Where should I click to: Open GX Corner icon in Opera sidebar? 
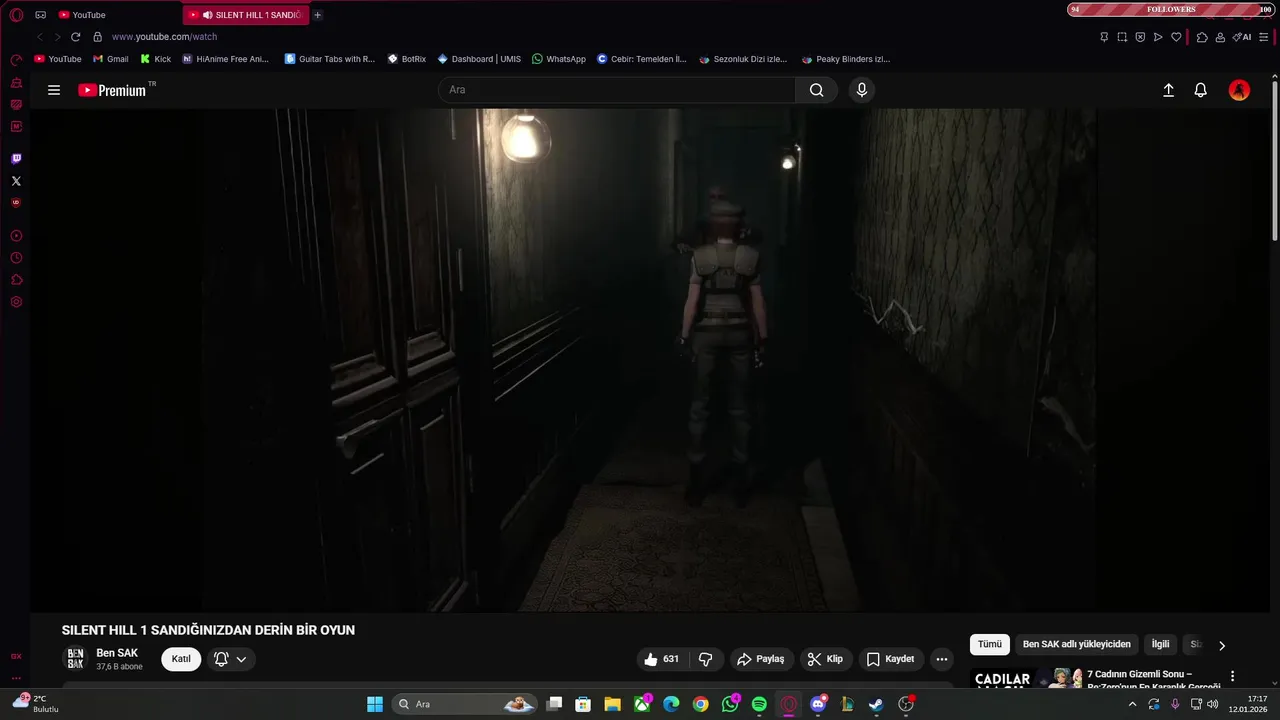(16, 656)
